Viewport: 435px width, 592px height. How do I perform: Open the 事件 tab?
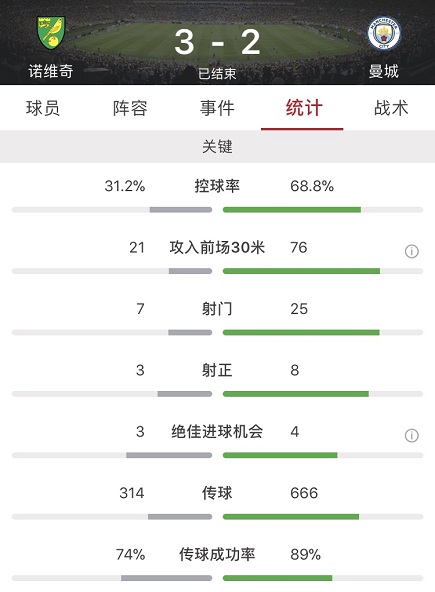(x=217, y=108)
